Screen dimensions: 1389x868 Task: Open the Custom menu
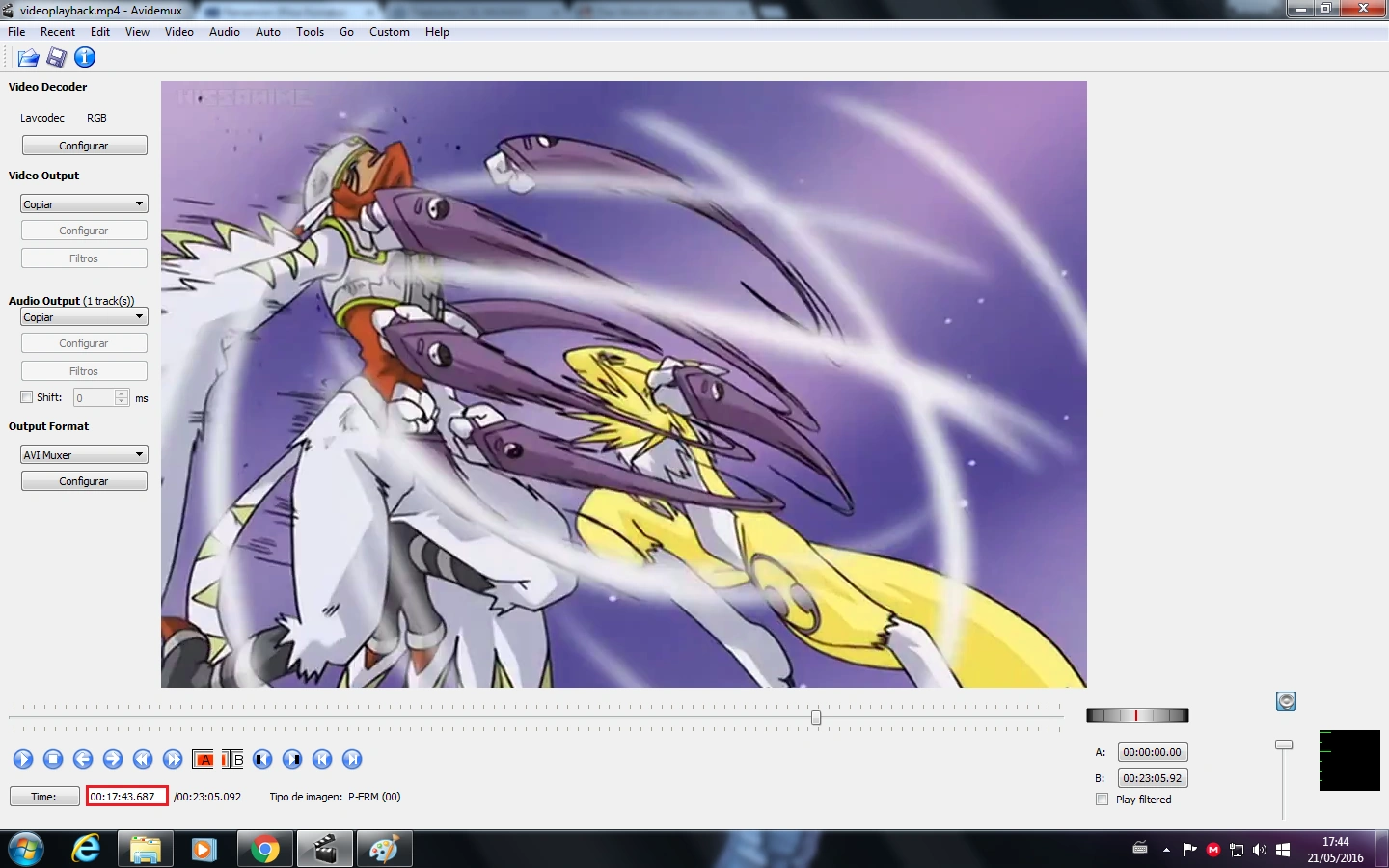coord(390,32)
